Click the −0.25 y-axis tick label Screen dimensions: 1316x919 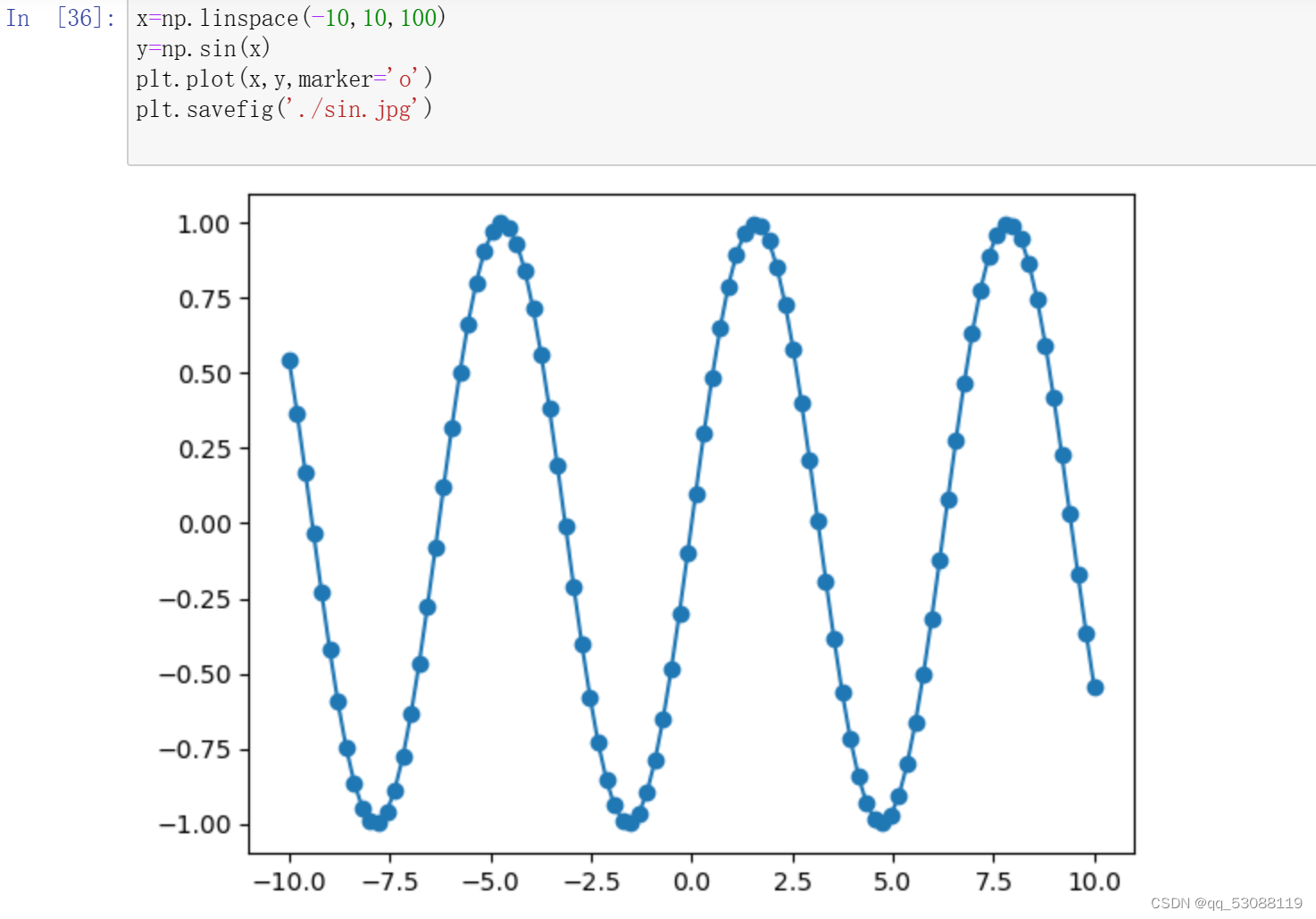coord(195,599)
